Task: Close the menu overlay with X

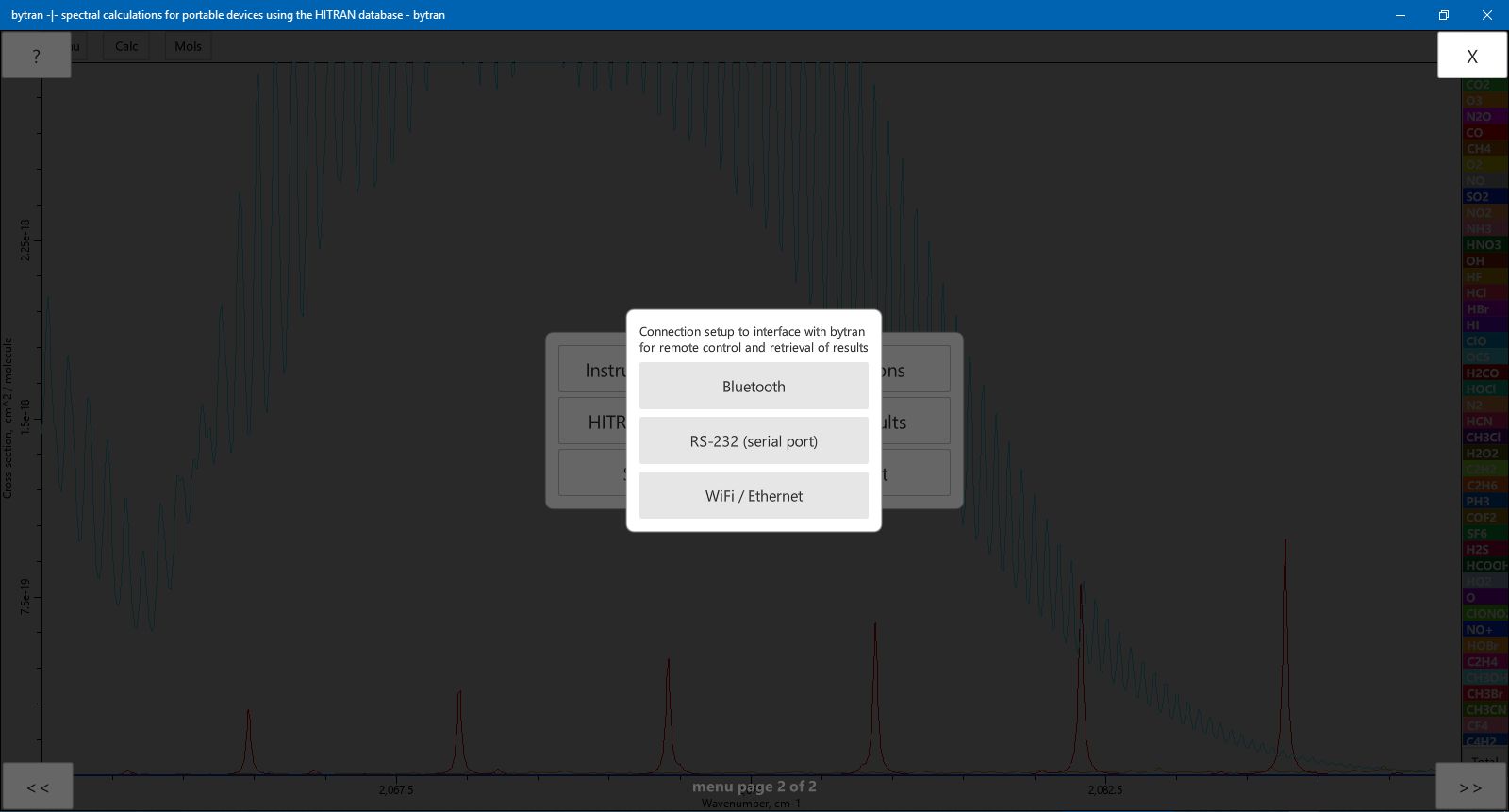Action: 1471,55
